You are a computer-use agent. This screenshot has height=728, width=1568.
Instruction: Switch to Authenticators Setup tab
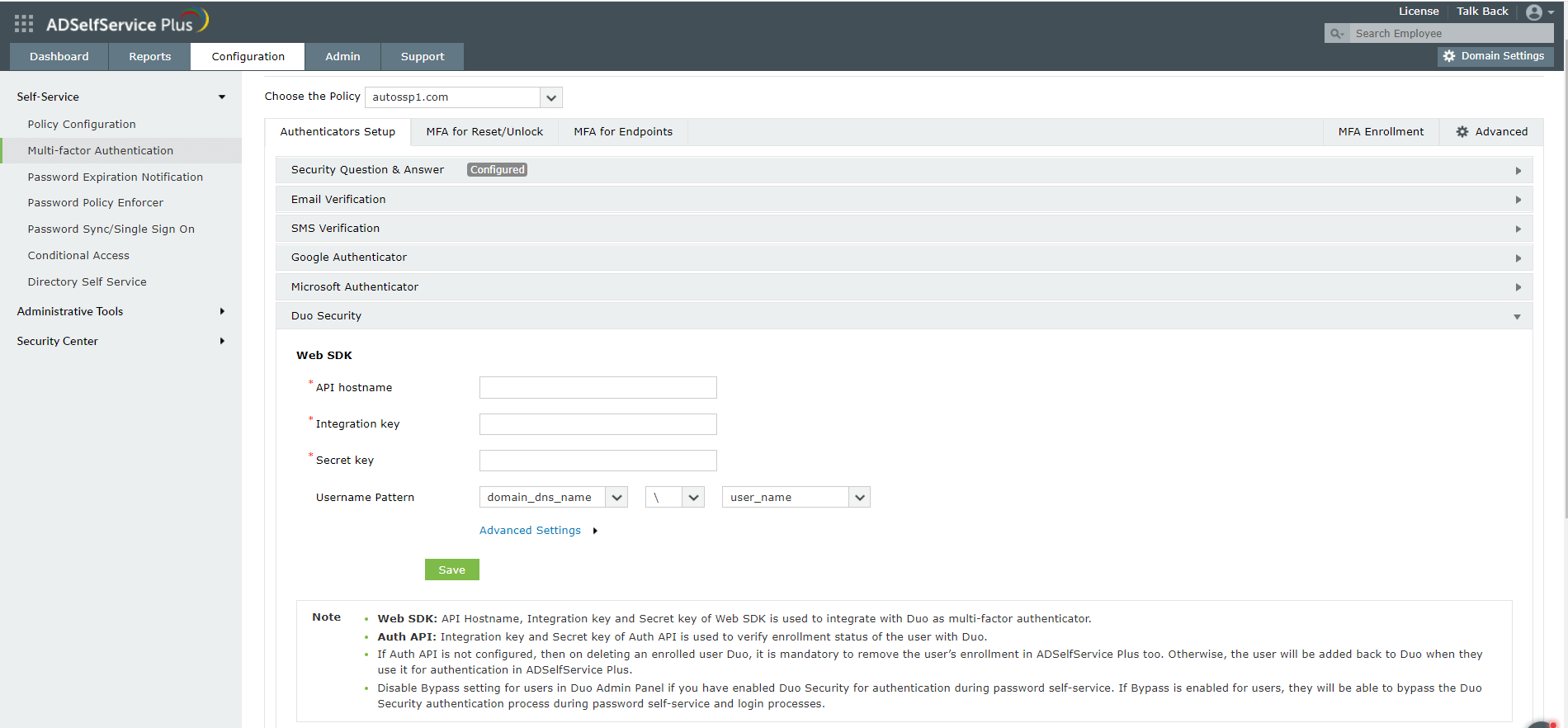[338, 132]
